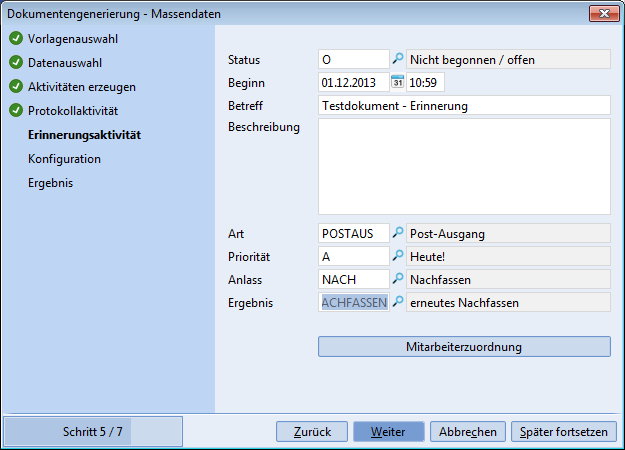Click the green checkmark beside Vorlagenauswahl
The image size is (625, 450).
point(16,39)
